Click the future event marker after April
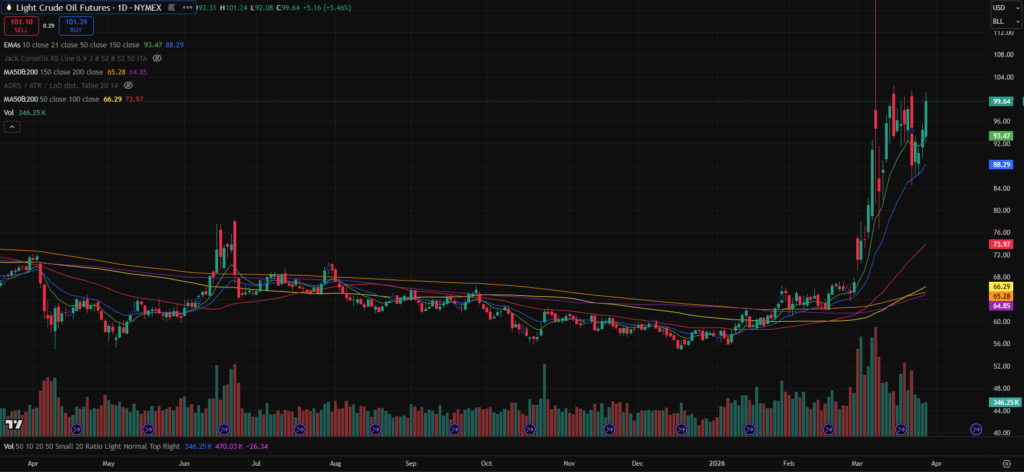This screenshot has height=472, width=1024. click(976, 428)
